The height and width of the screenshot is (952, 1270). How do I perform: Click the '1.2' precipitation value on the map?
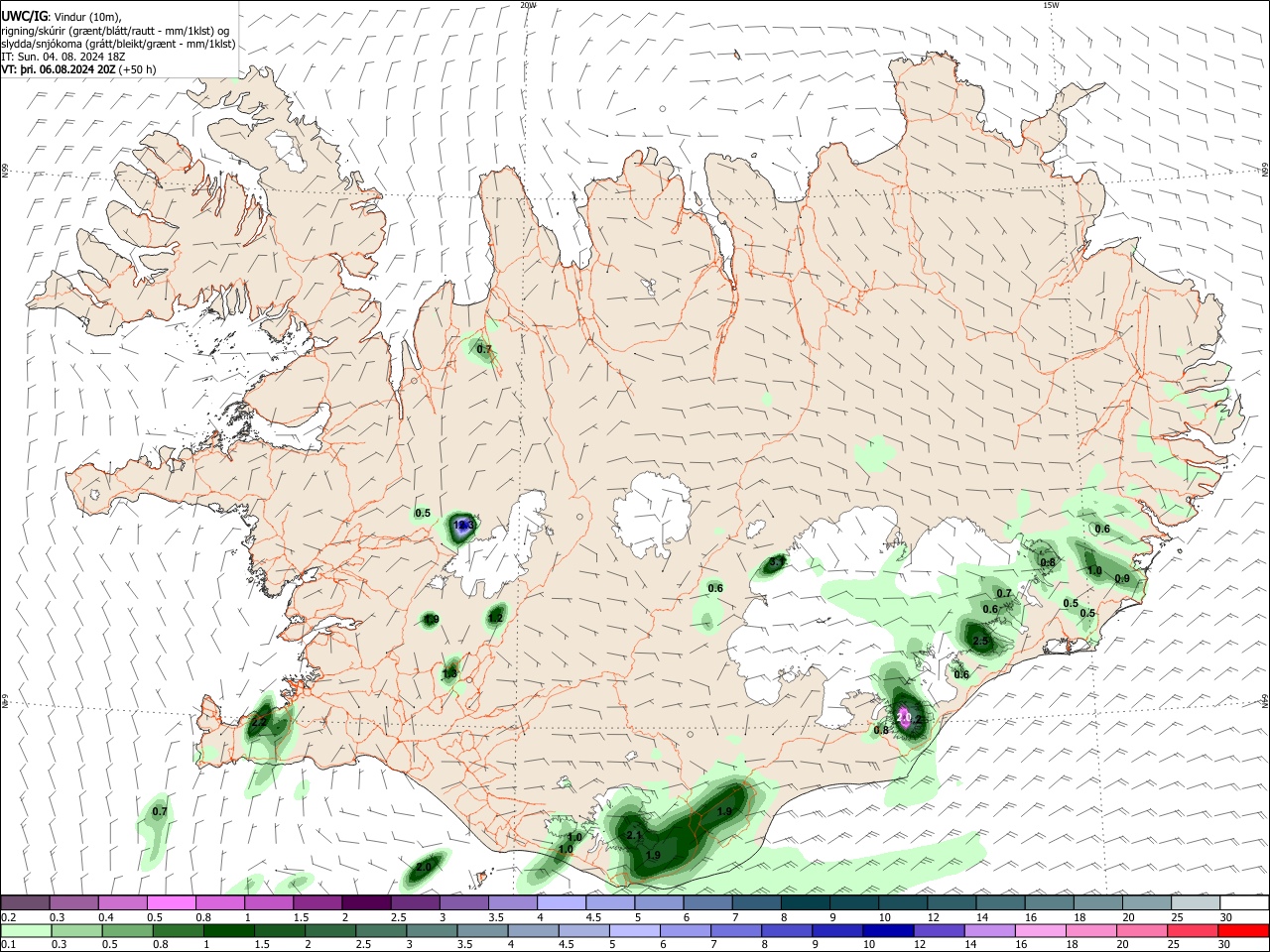[x=495, y=618]
